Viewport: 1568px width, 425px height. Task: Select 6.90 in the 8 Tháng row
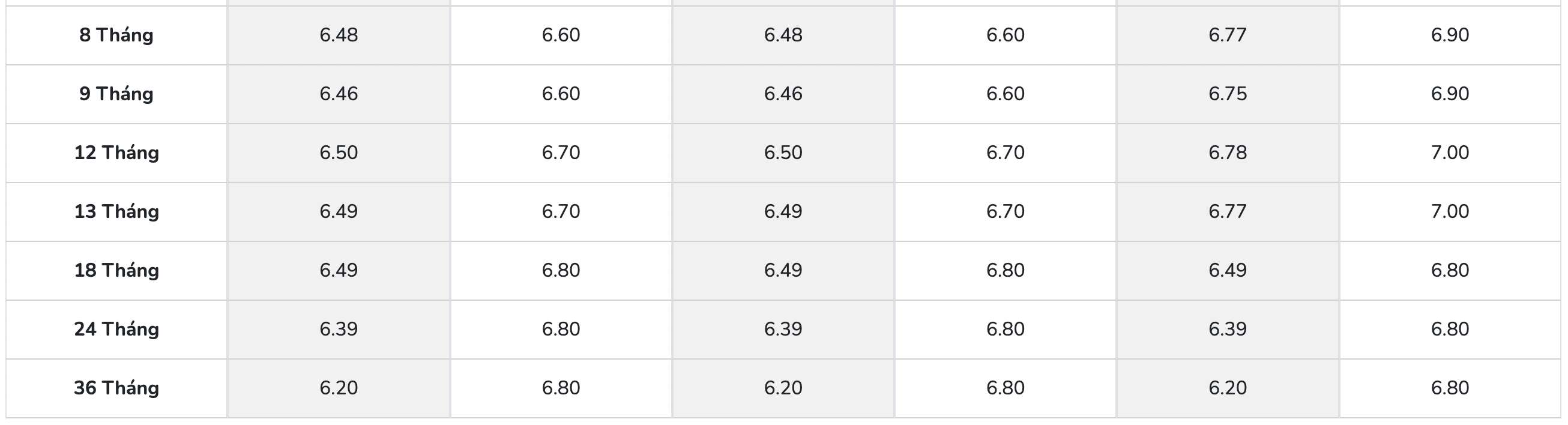point(1449,35)
